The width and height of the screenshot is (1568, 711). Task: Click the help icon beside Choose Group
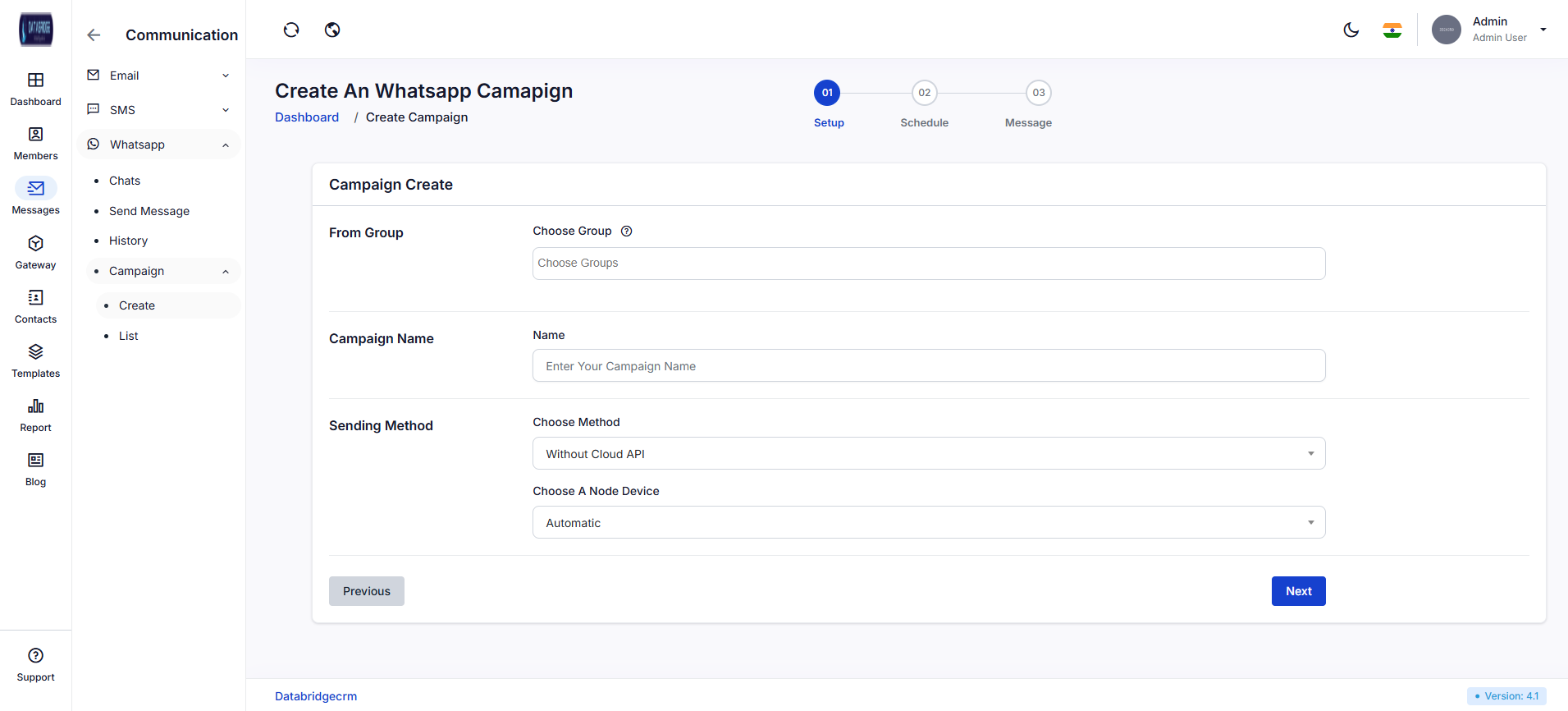click(627, 232)
